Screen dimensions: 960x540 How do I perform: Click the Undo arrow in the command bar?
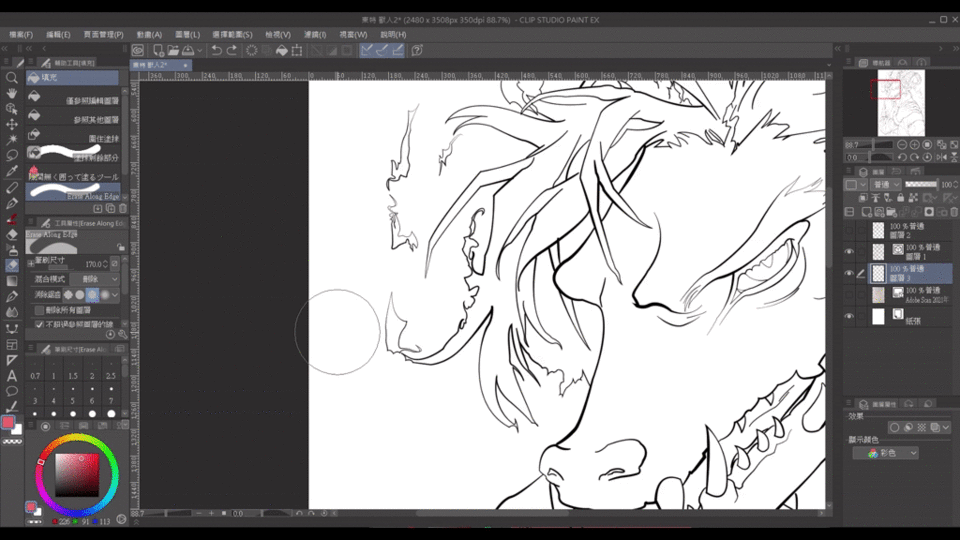tap(216, 50)
